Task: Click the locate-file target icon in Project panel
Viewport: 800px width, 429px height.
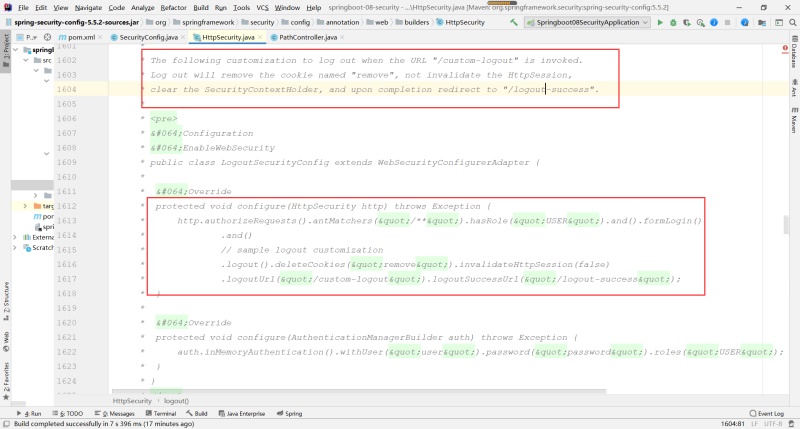Action: (47, 37)
